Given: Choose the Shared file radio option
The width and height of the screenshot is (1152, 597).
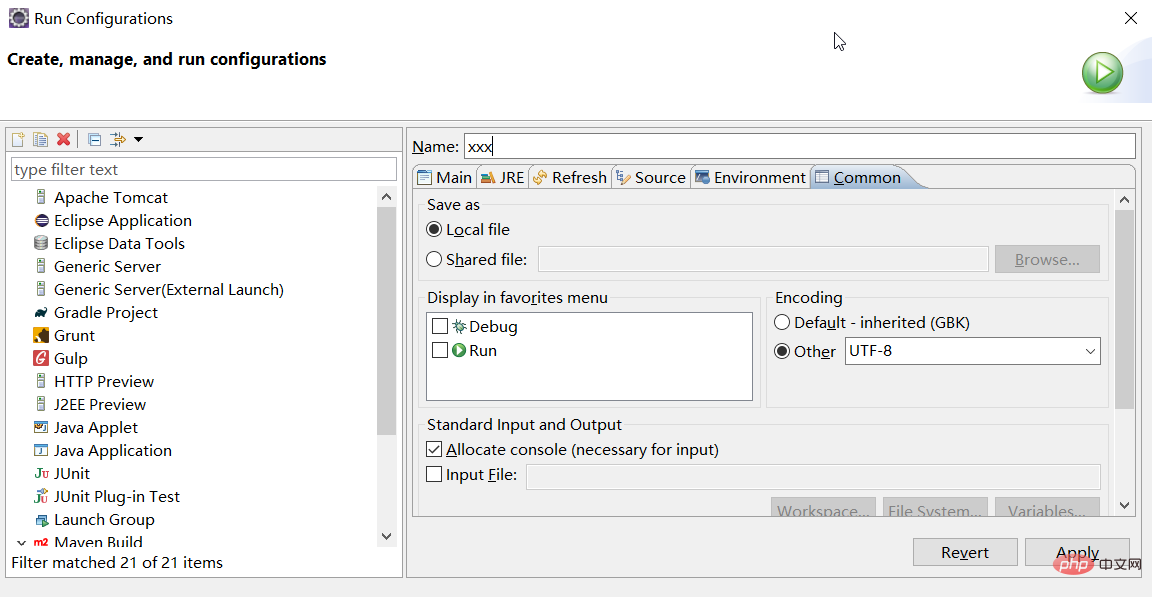Looking at the screenshot, I should [x=434, y=259].
